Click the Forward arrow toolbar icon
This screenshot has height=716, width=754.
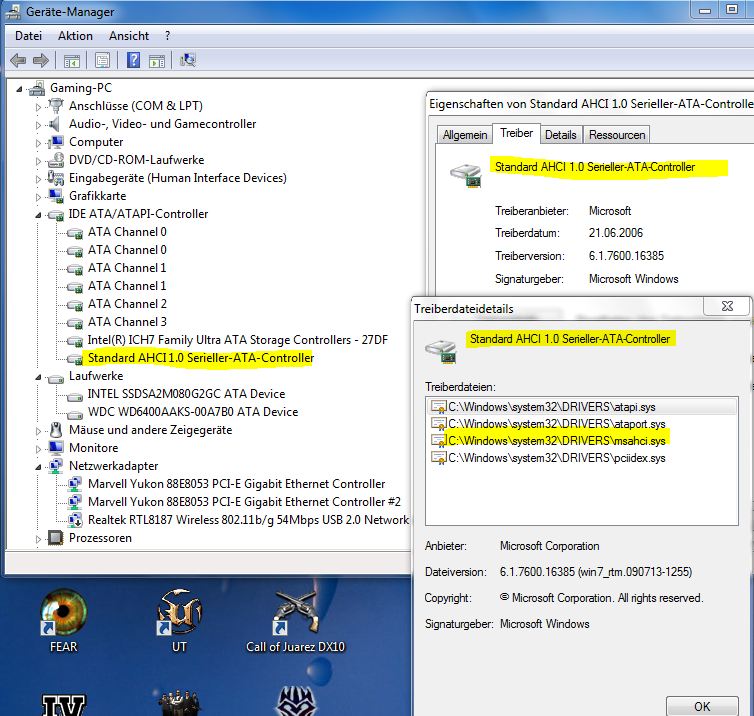pyautogui.click(x=41, y=61)
